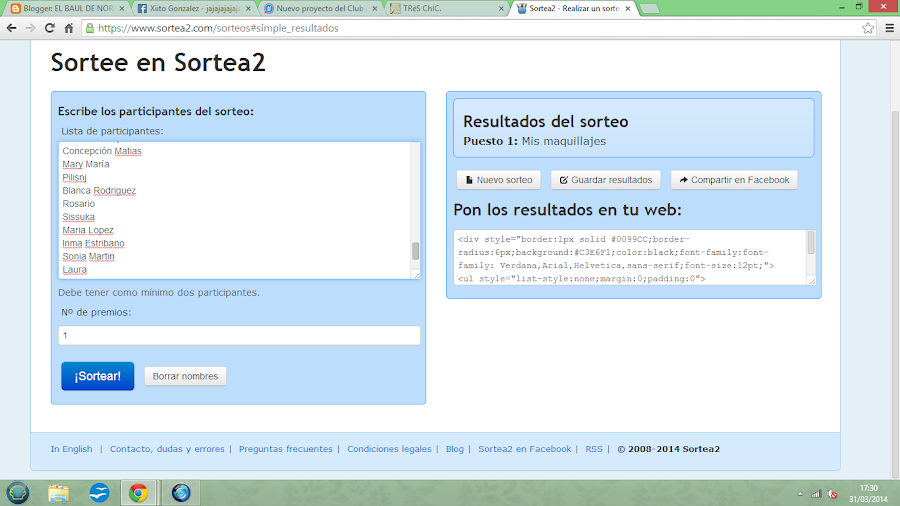Switch to the TRèS ChIC tab
Image resolution: width=900 pixels, height=506 pixels.
tap(445, 9)
